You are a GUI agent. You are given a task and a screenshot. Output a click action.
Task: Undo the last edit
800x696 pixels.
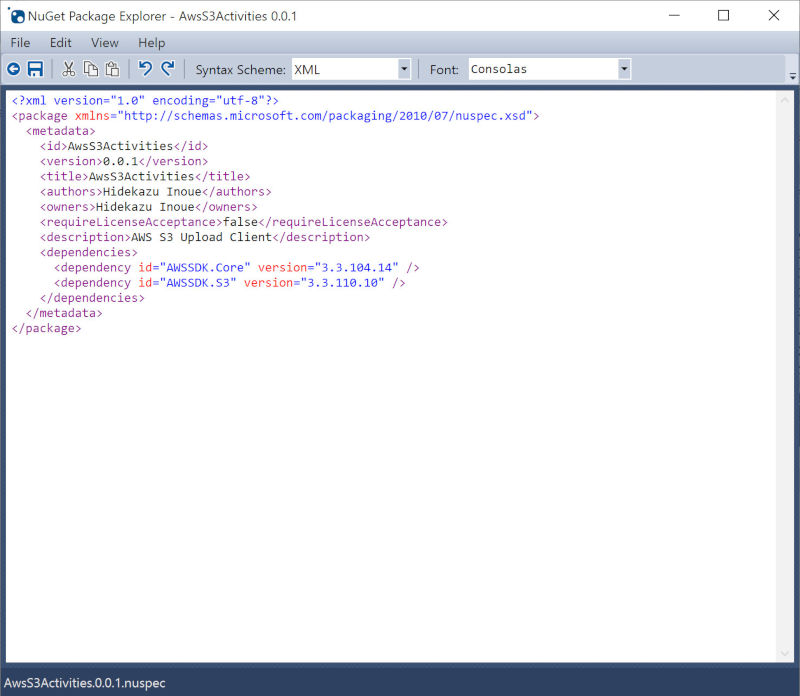(x=145, y=69)
